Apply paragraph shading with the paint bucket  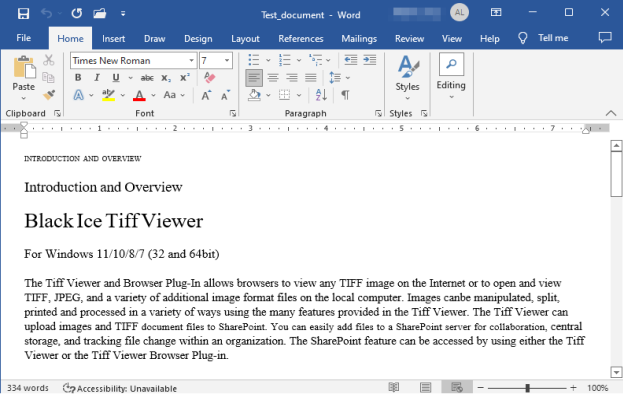pyautogui.click(x=254, y=95)
